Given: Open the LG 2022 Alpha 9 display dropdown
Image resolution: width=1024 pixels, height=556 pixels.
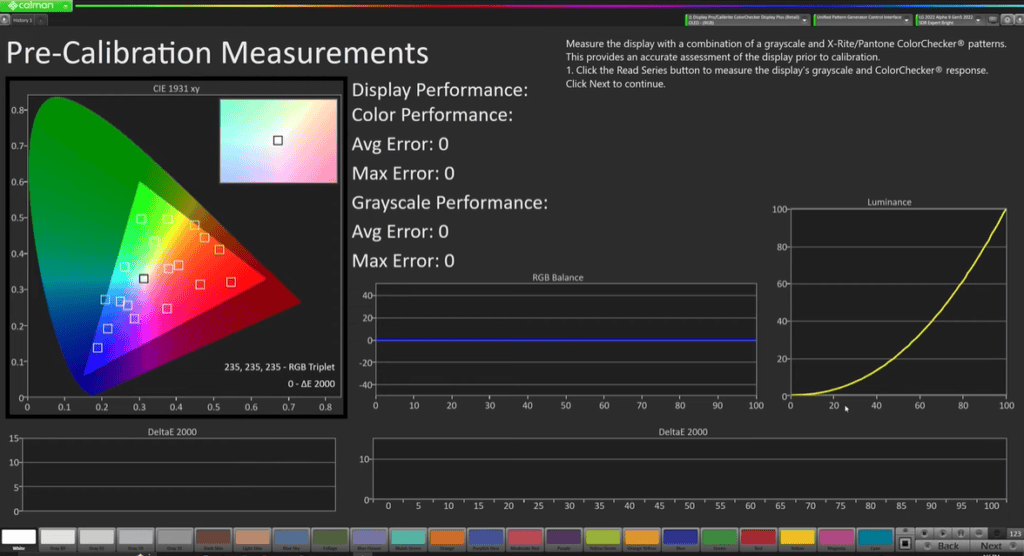Looking at the screenshot, I should (950, 20).
